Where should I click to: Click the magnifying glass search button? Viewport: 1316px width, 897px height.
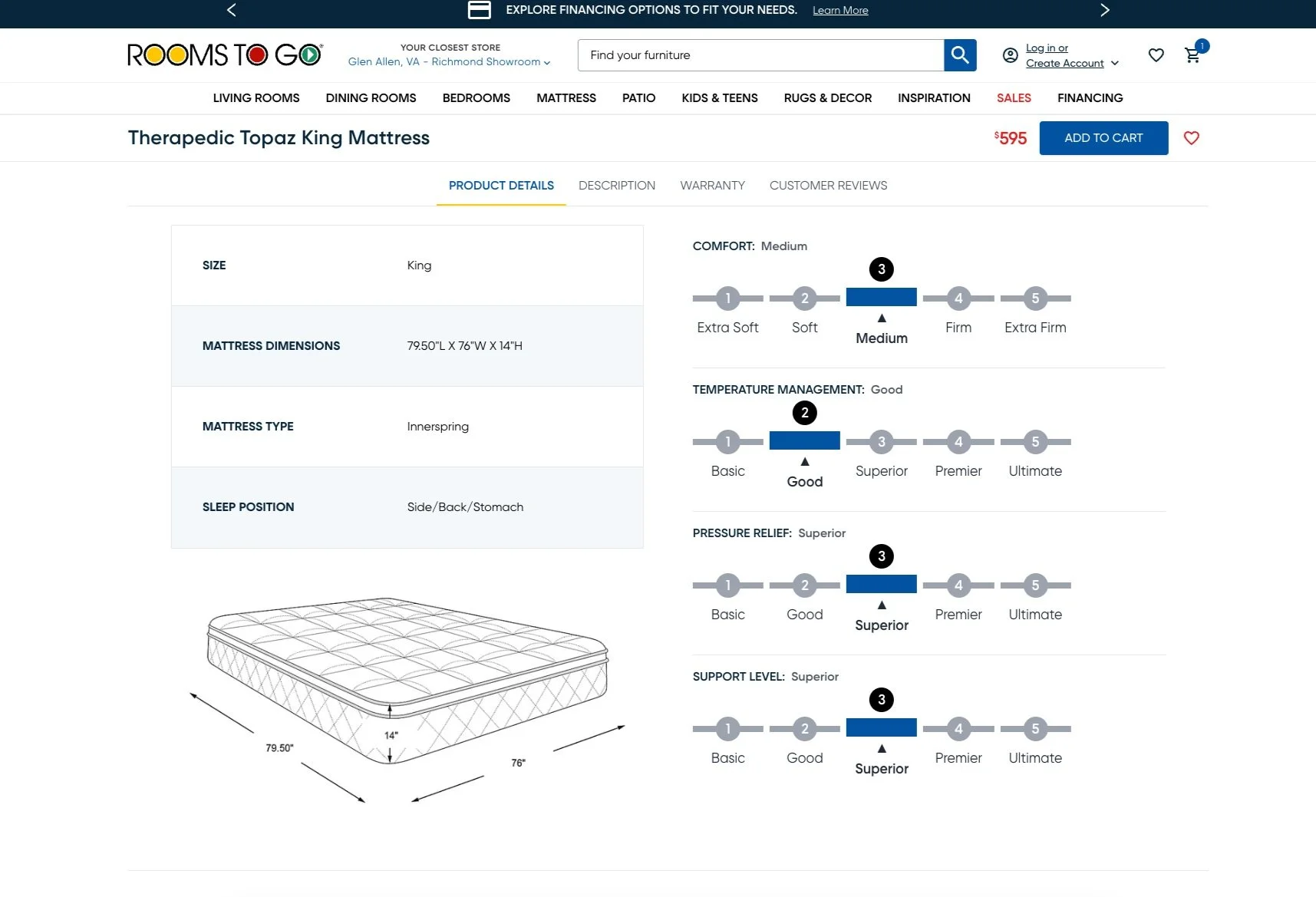pyautogui.click(x=960, y=55)
